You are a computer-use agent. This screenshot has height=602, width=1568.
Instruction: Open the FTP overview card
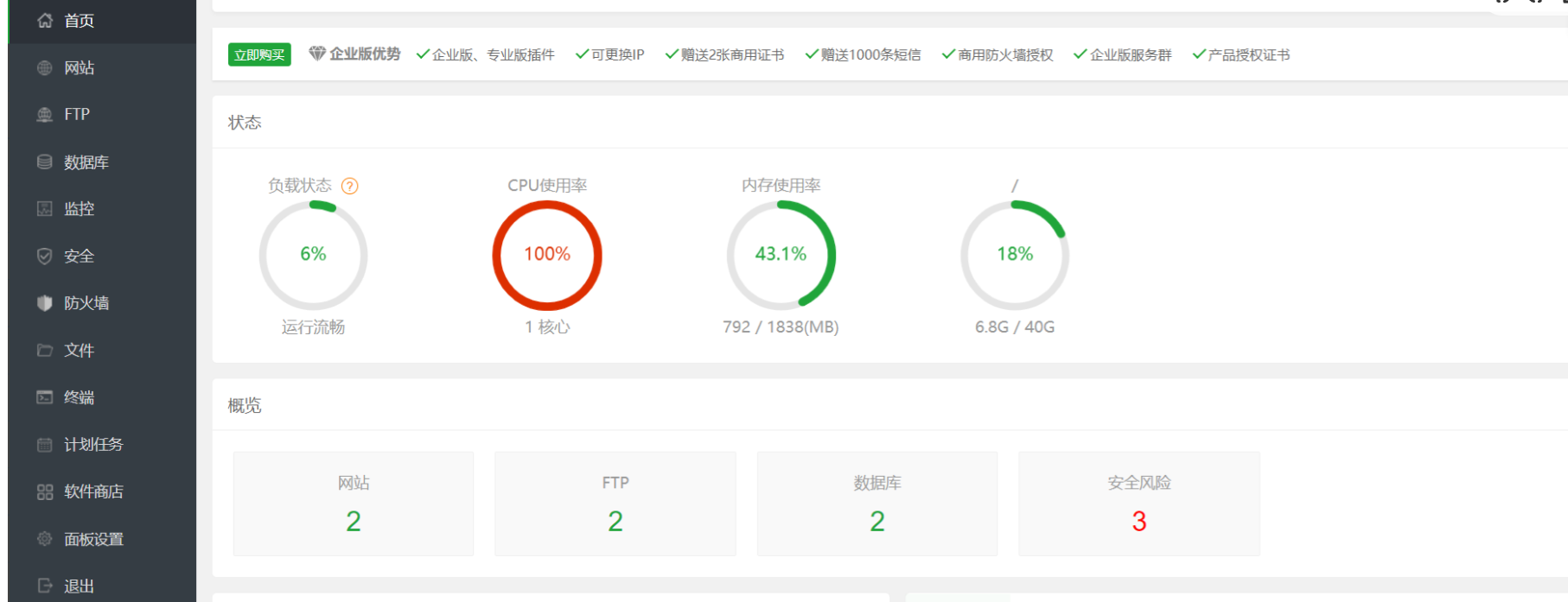click(615, 504)
